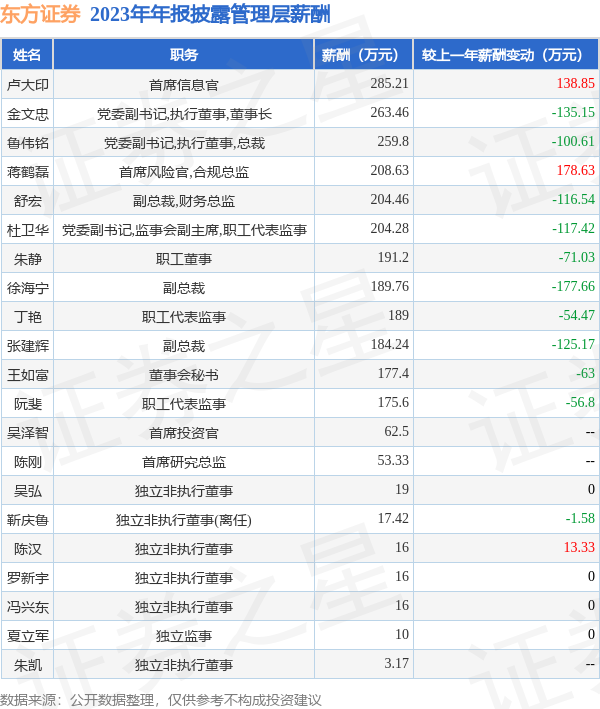Click position 董事会秘书
This screenshot has width=600, height=709.
point(184,375)
